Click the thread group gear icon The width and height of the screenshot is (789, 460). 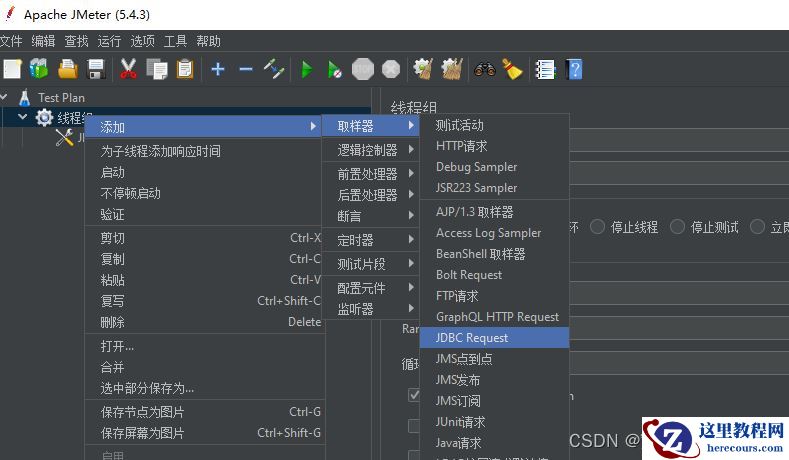[x=44, y=118]
